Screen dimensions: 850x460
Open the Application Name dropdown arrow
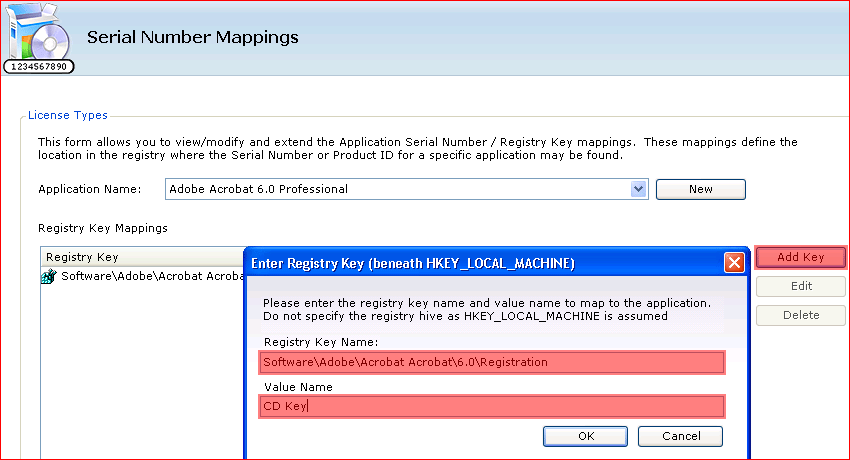[639, 189]
